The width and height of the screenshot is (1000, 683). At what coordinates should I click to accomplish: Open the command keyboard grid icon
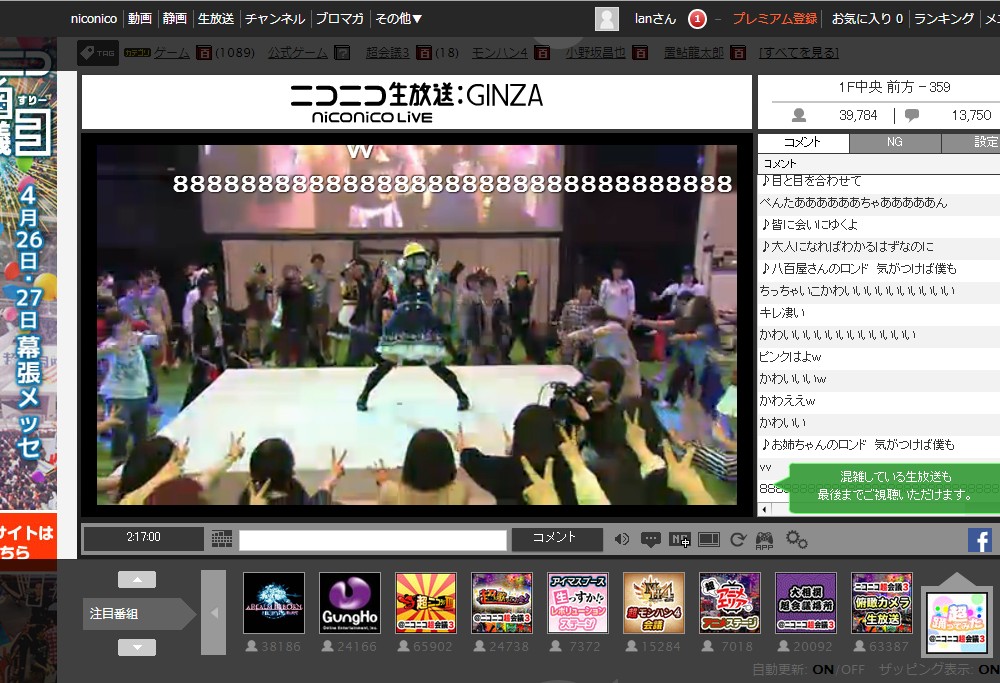(222, 539)
